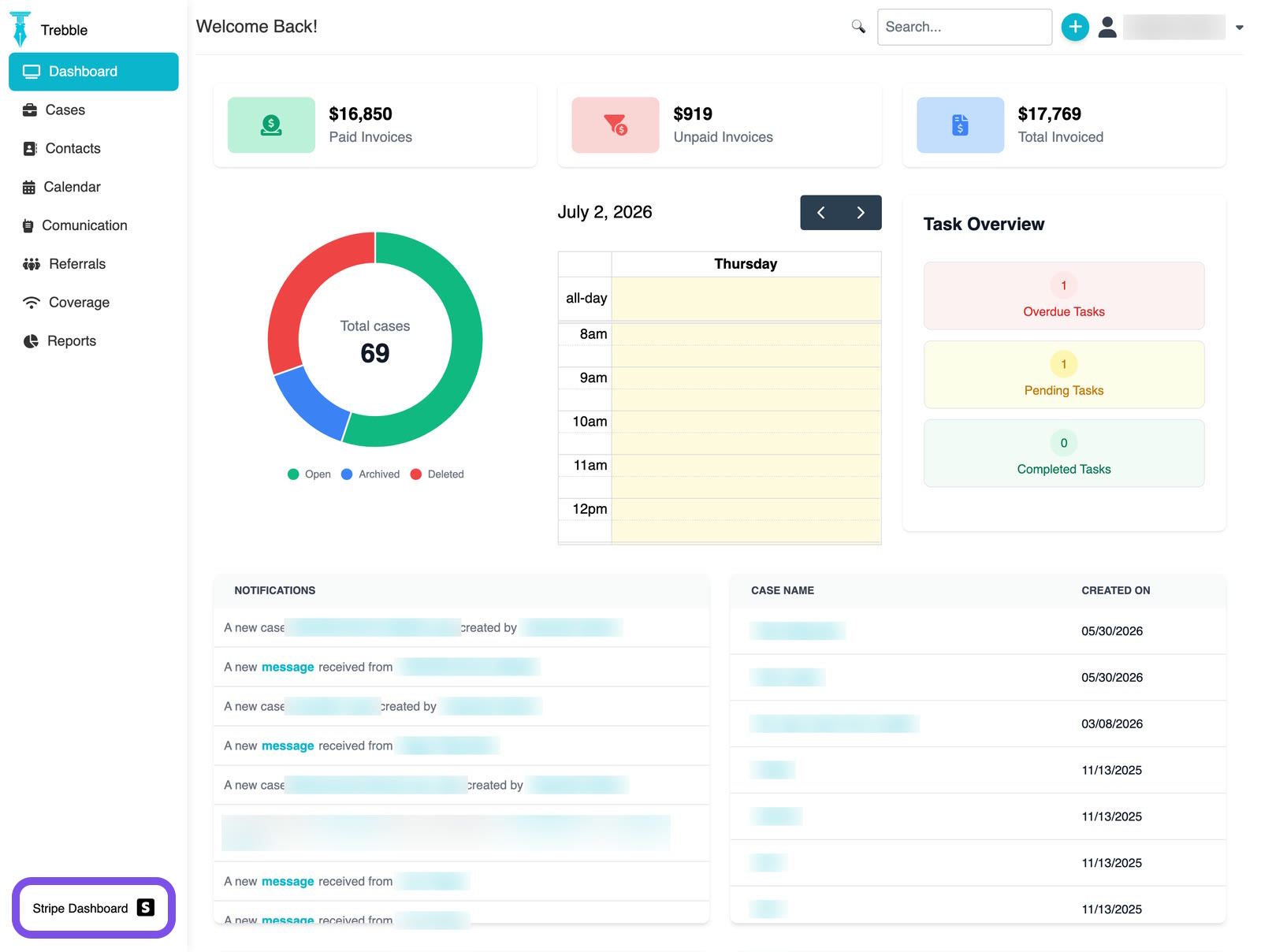Click the $17,769 Total Invoiced amount

pyautogui.click(x=1049, y=114)
